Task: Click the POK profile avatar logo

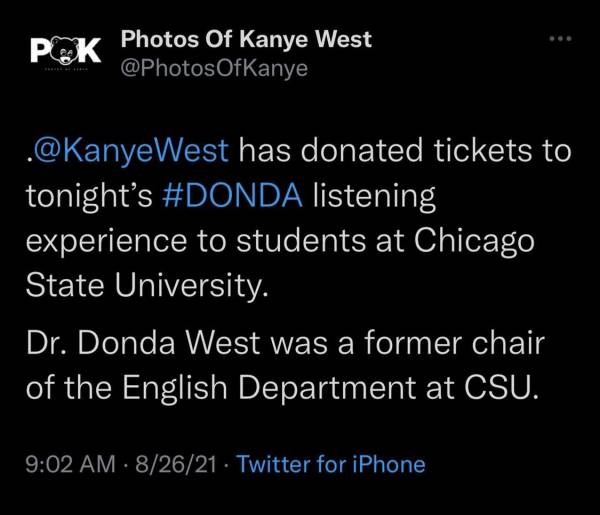Action: [x=63, y=55]
